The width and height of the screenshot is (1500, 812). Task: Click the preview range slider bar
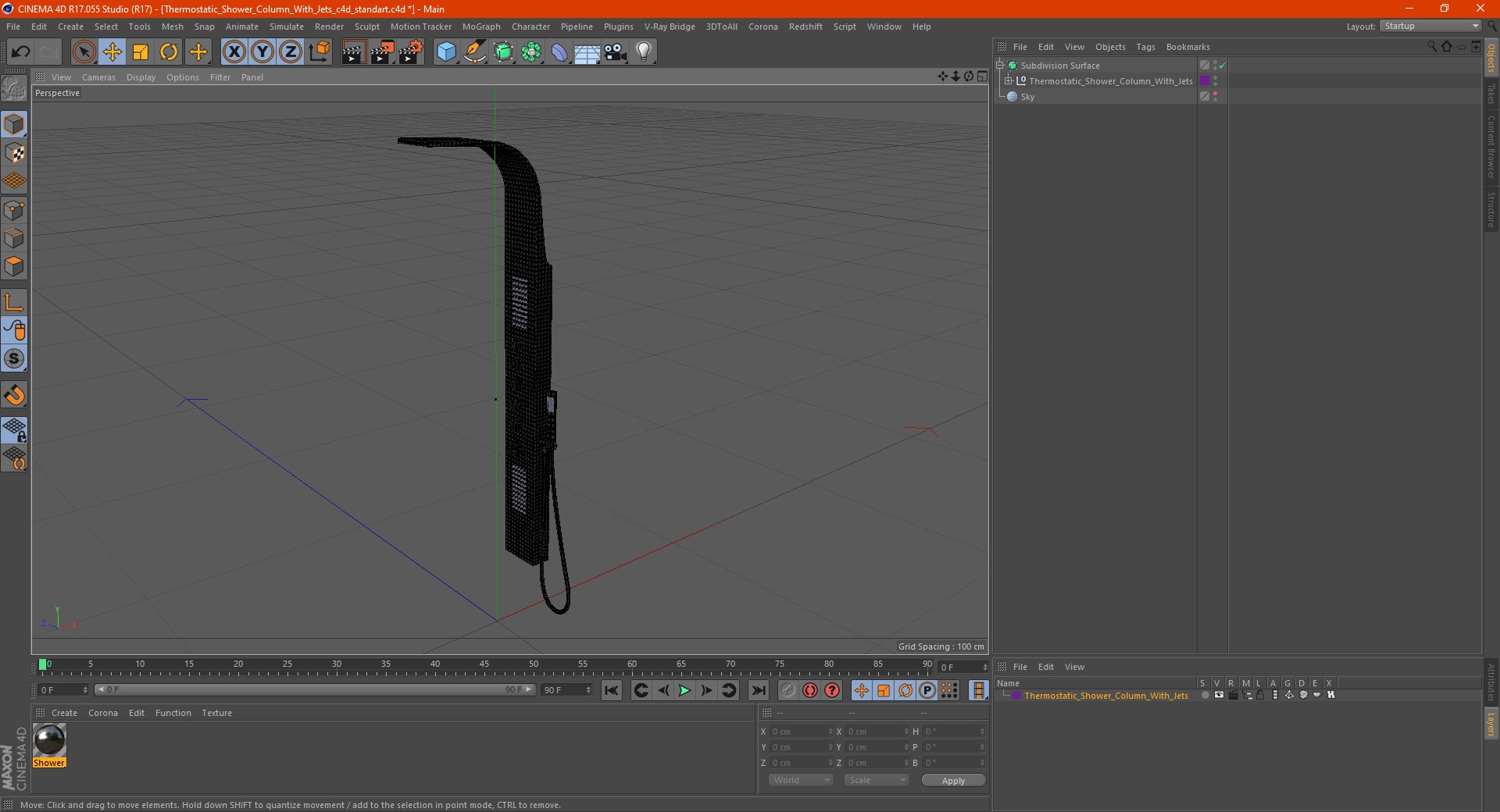315,689
